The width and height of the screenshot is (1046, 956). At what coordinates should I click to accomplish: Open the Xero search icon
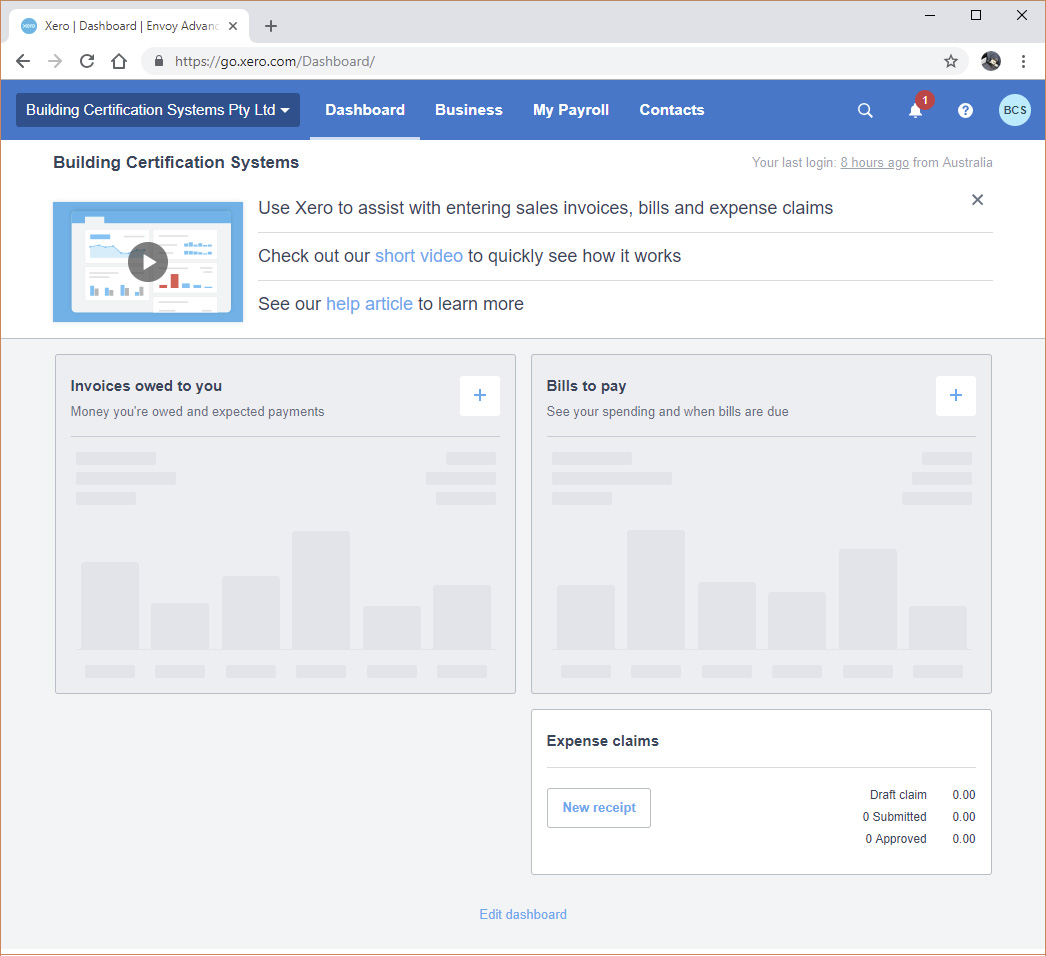coord(865,110)
